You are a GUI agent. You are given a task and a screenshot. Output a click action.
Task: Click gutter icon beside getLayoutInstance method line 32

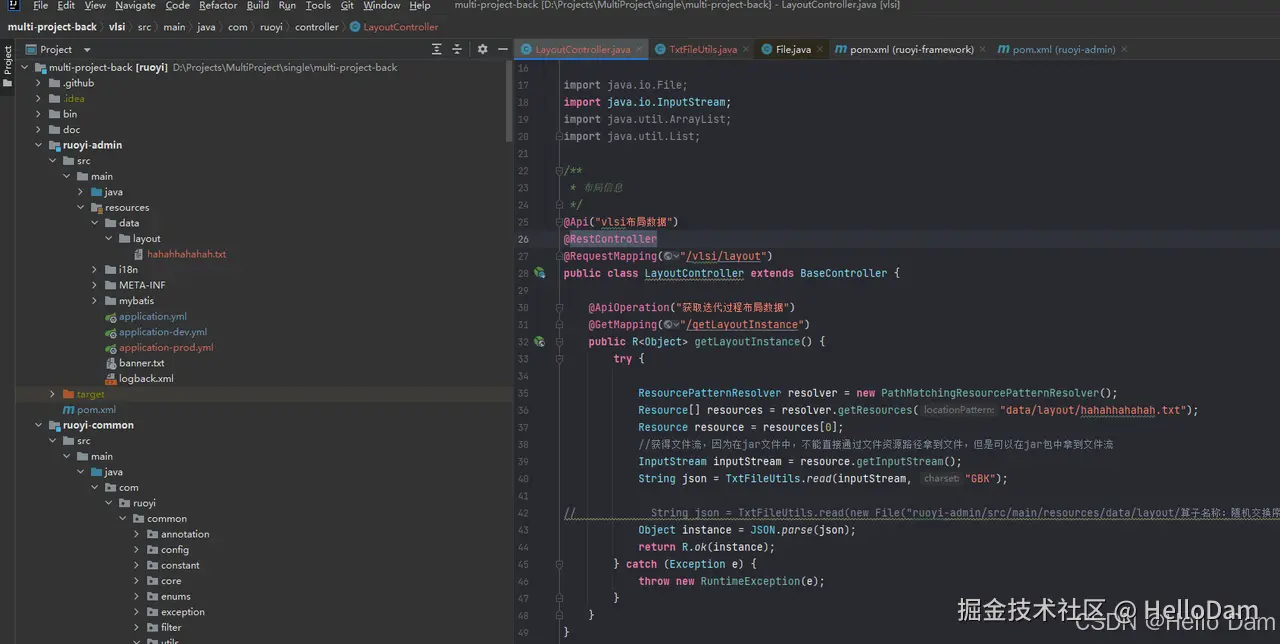coord(539,342)
